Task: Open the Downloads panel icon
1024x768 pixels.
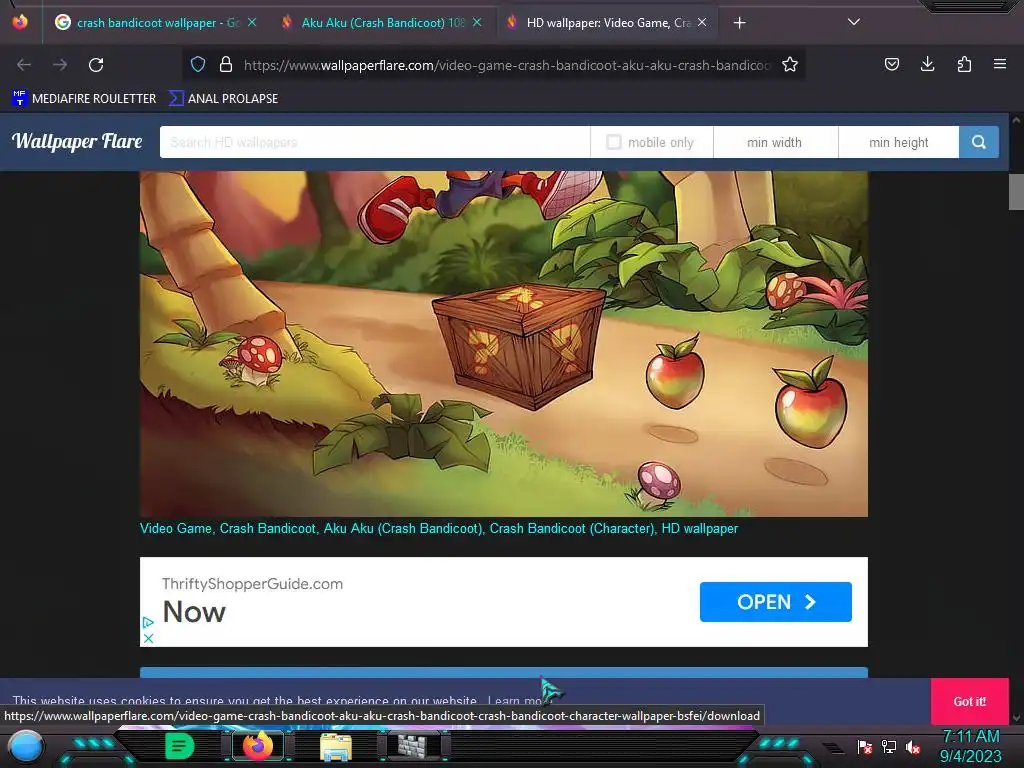Action: click(x=927, y=64)
